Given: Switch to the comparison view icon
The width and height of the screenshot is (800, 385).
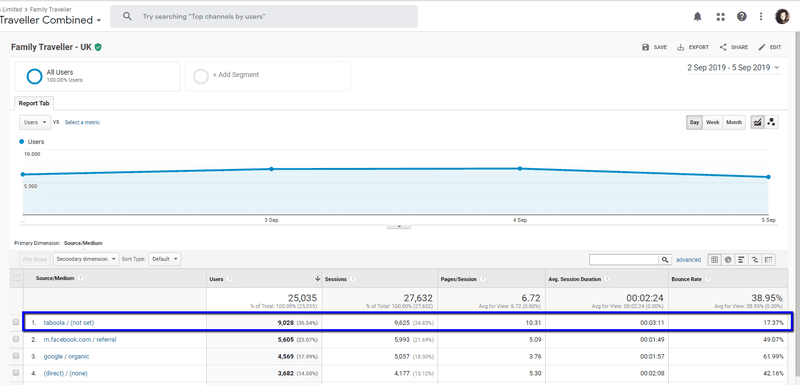Looking at the screenshot, I should coord(755,260).
